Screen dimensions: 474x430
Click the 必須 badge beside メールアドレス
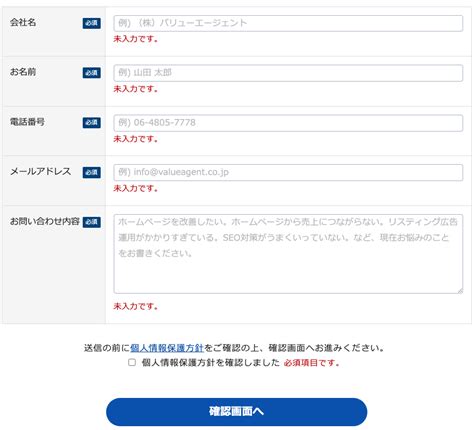pyautogui.click(x=92, y=172)
